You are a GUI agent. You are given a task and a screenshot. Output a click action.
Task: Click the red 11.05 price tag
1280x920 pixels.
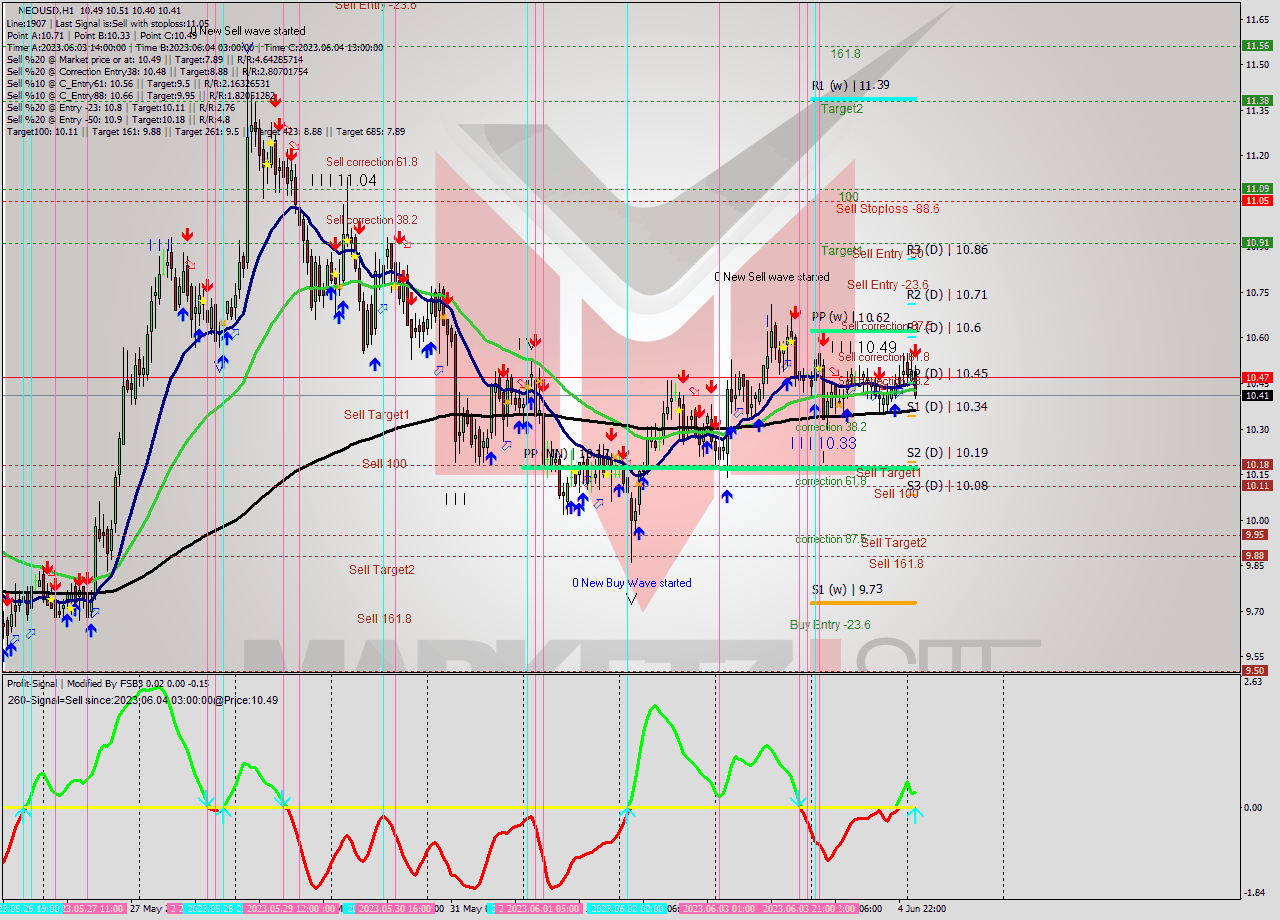click(1257, 200)
